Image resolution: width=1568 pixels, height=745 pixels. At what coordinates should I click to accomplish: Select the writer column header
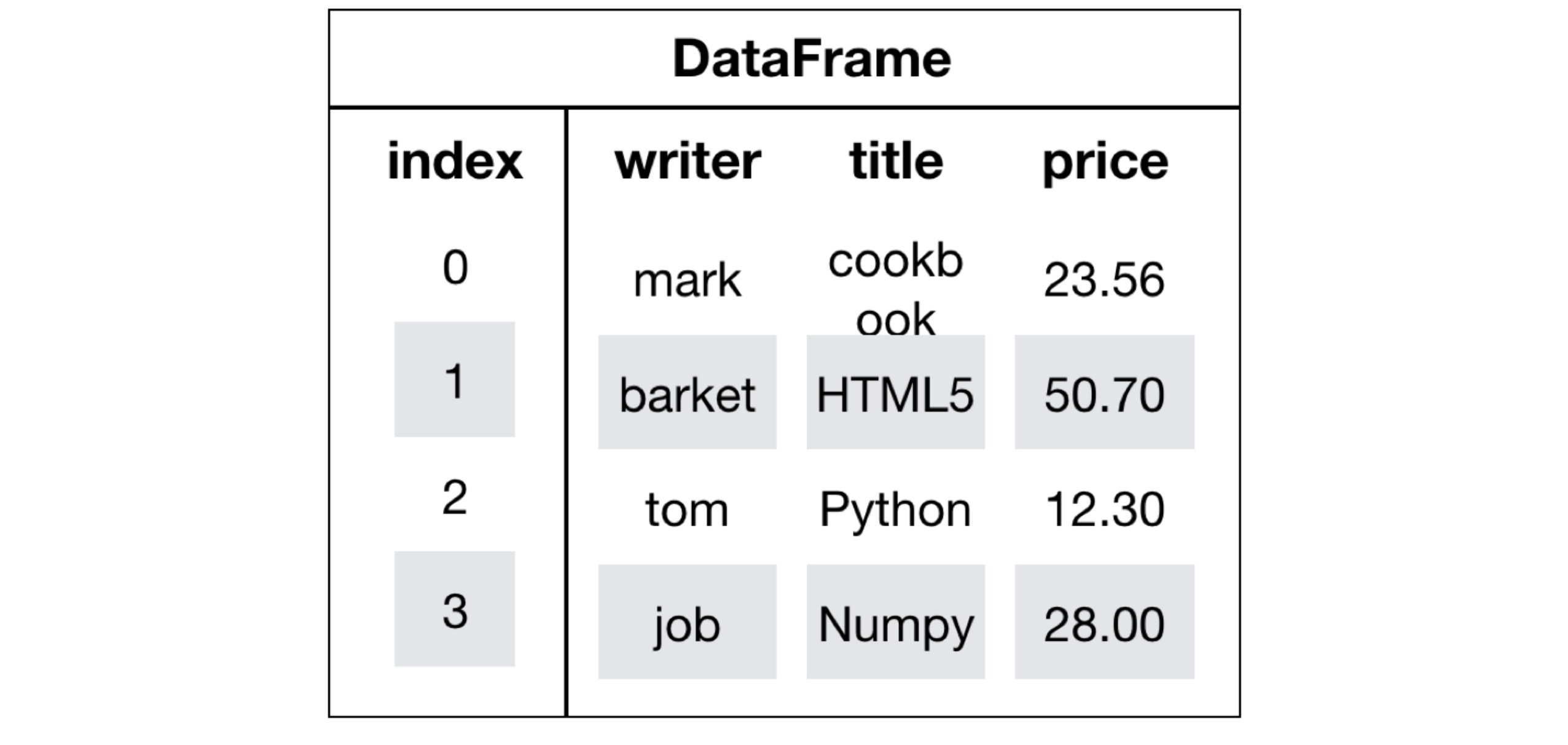click(688, 162)
